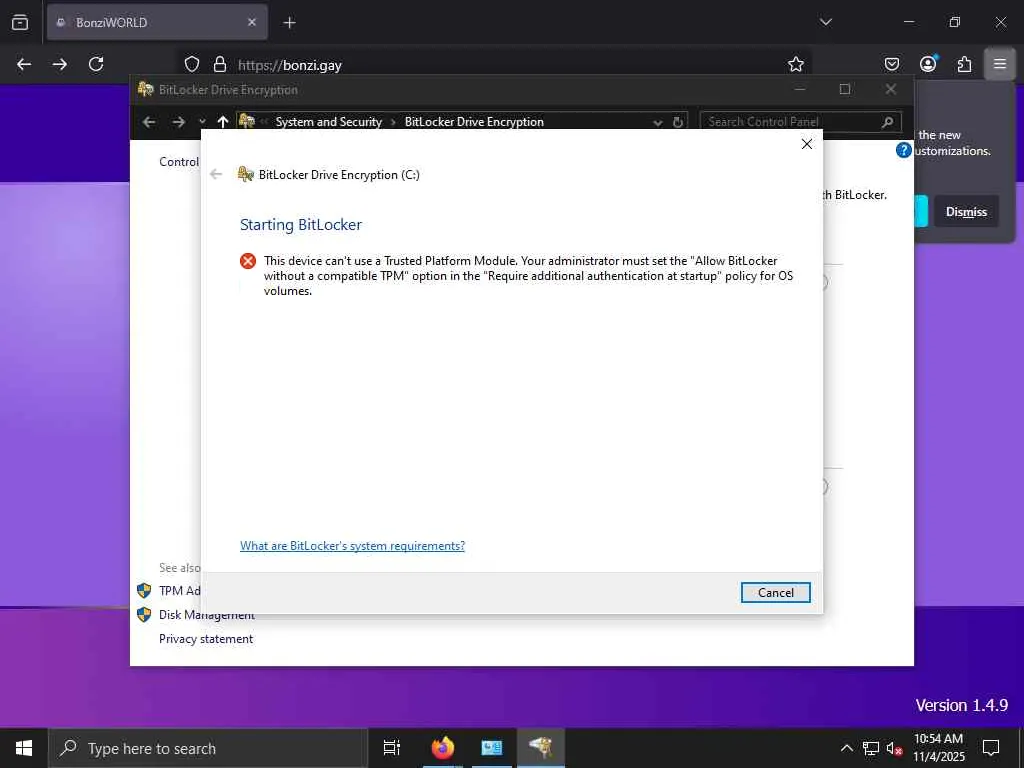Open Firefox extensions puzzle icon
Screen dimensions: 1024x768
click(x=964, y=64)
